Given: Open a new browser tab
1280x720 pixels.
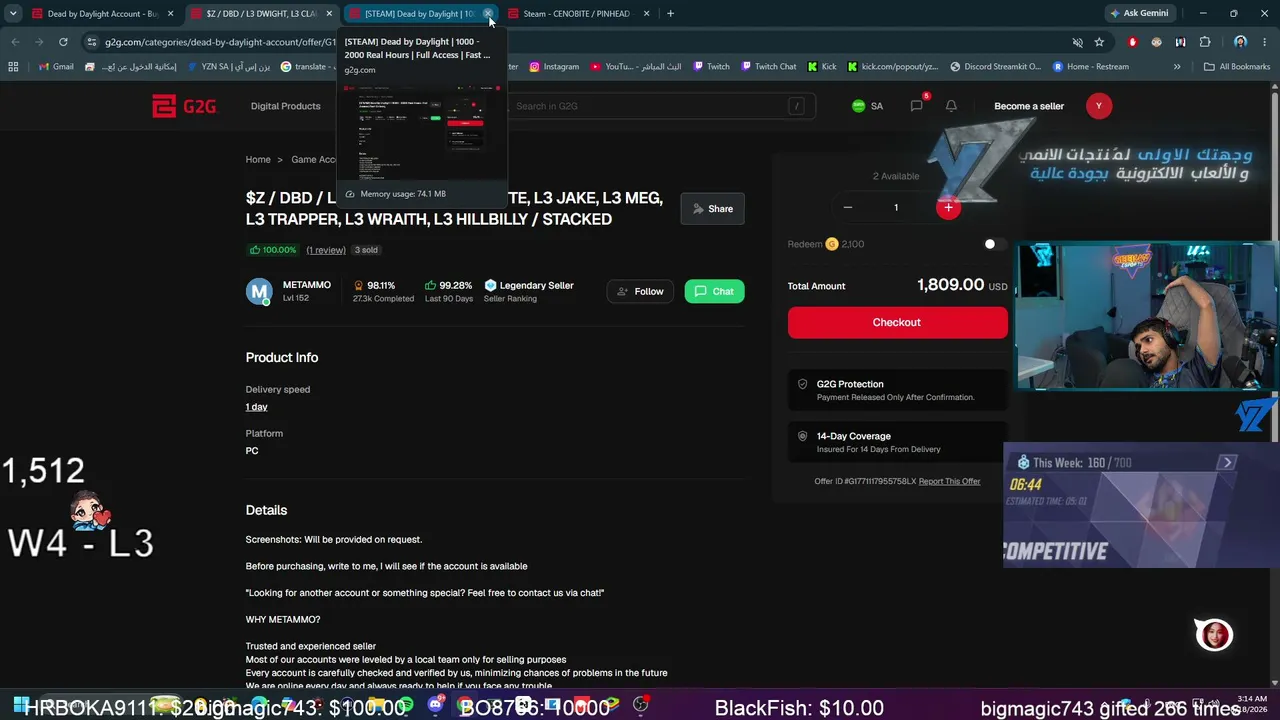Looking at the screenshot, I should coord(670,14).
